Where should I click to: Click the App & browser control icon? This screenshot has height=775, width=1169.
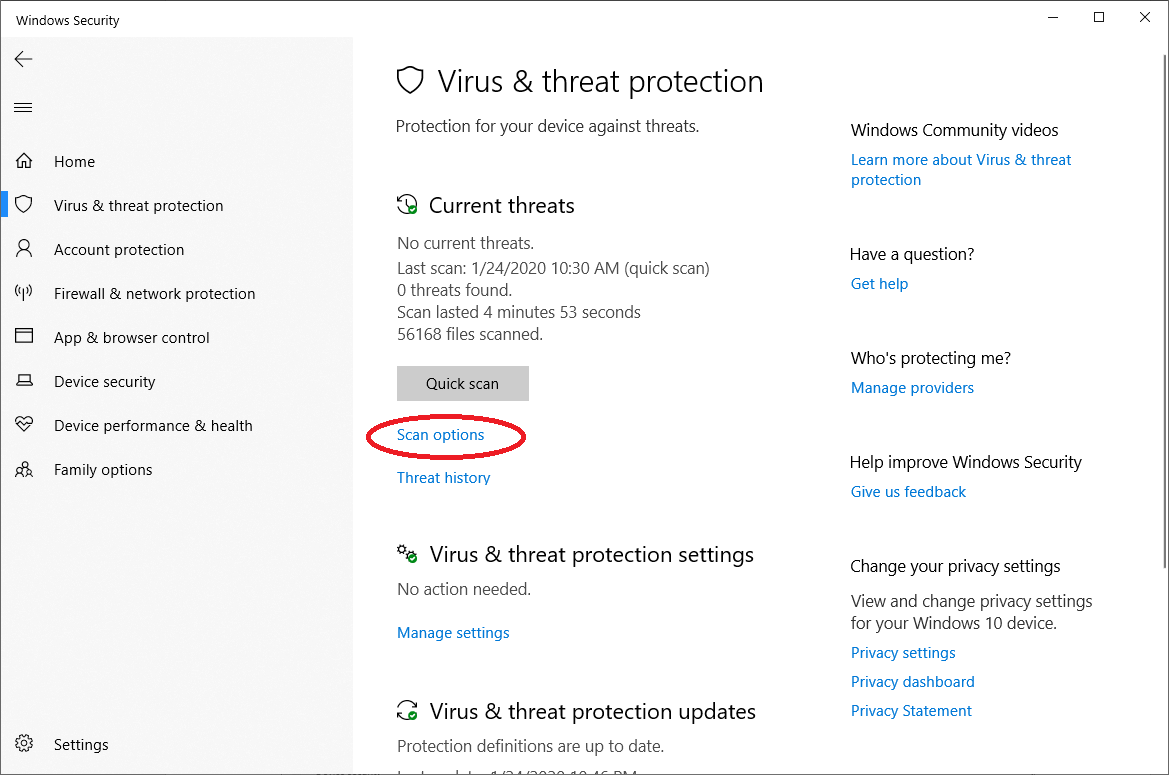click(x=24, y=337)
